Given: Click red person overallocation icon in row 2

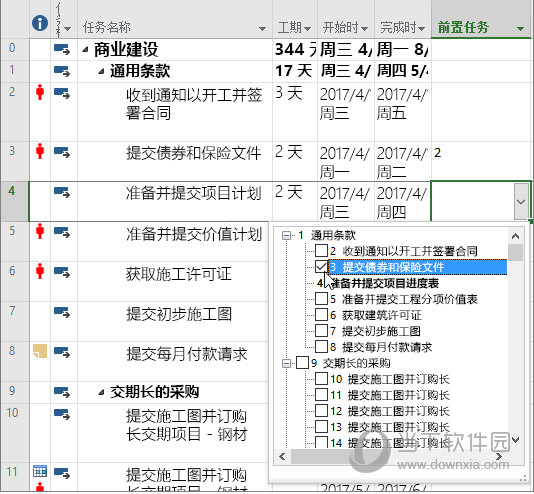Looking at the screenshot, I should click(40, 92).
